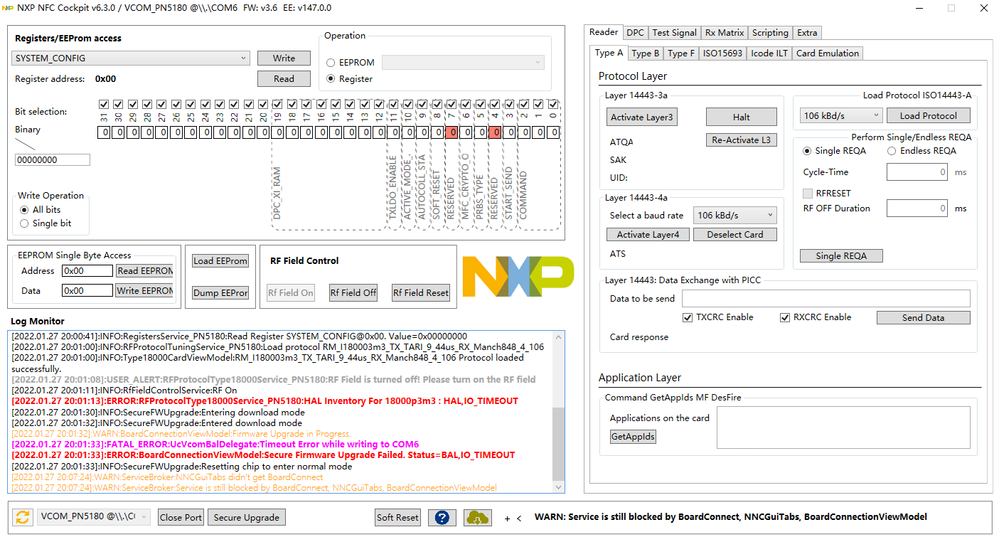999x540 pixels.
Task: Click the EEPROM Address 0x00 field
Action: [87, 271]
